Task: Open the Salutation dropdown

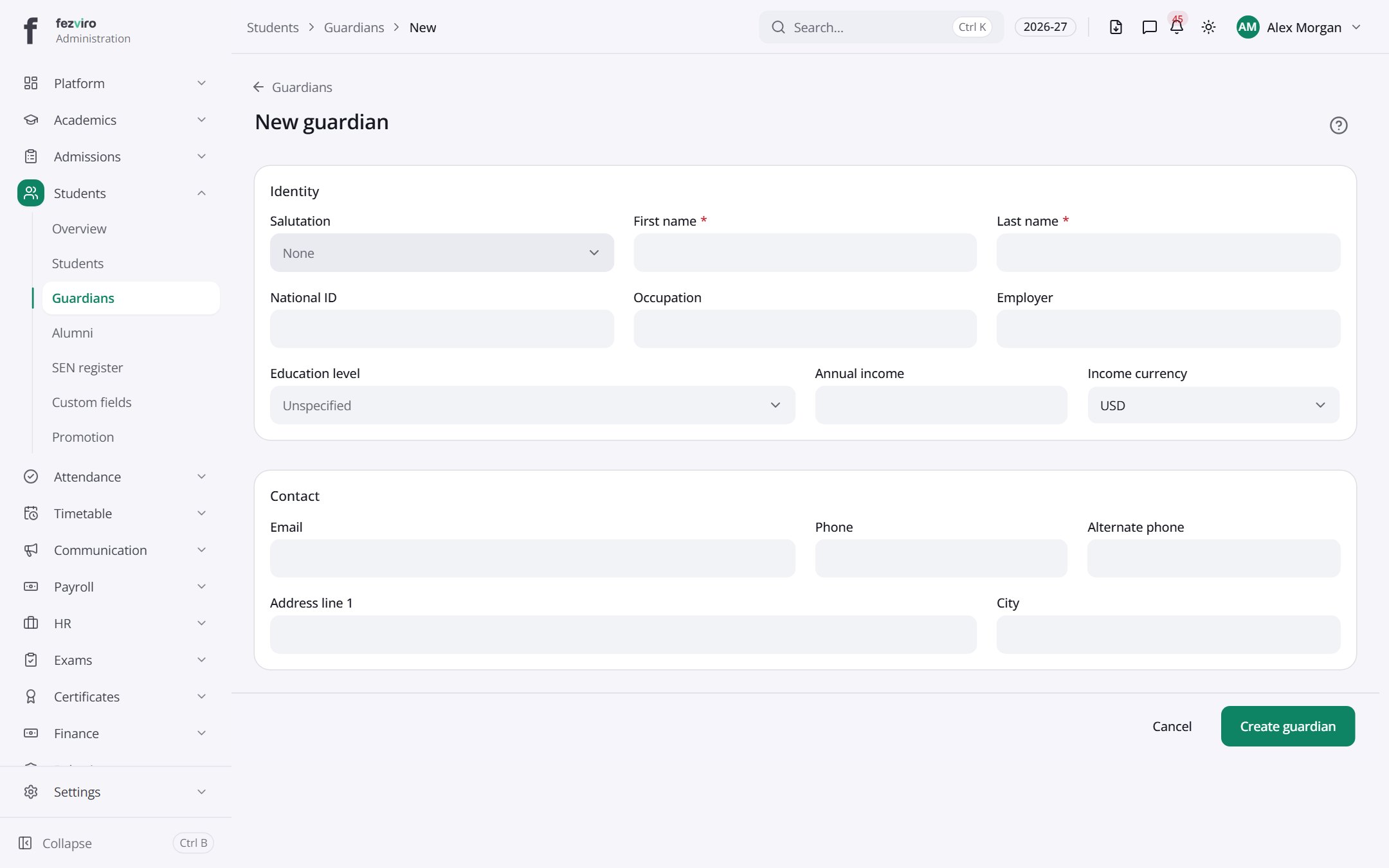Action: click(442, 253)
